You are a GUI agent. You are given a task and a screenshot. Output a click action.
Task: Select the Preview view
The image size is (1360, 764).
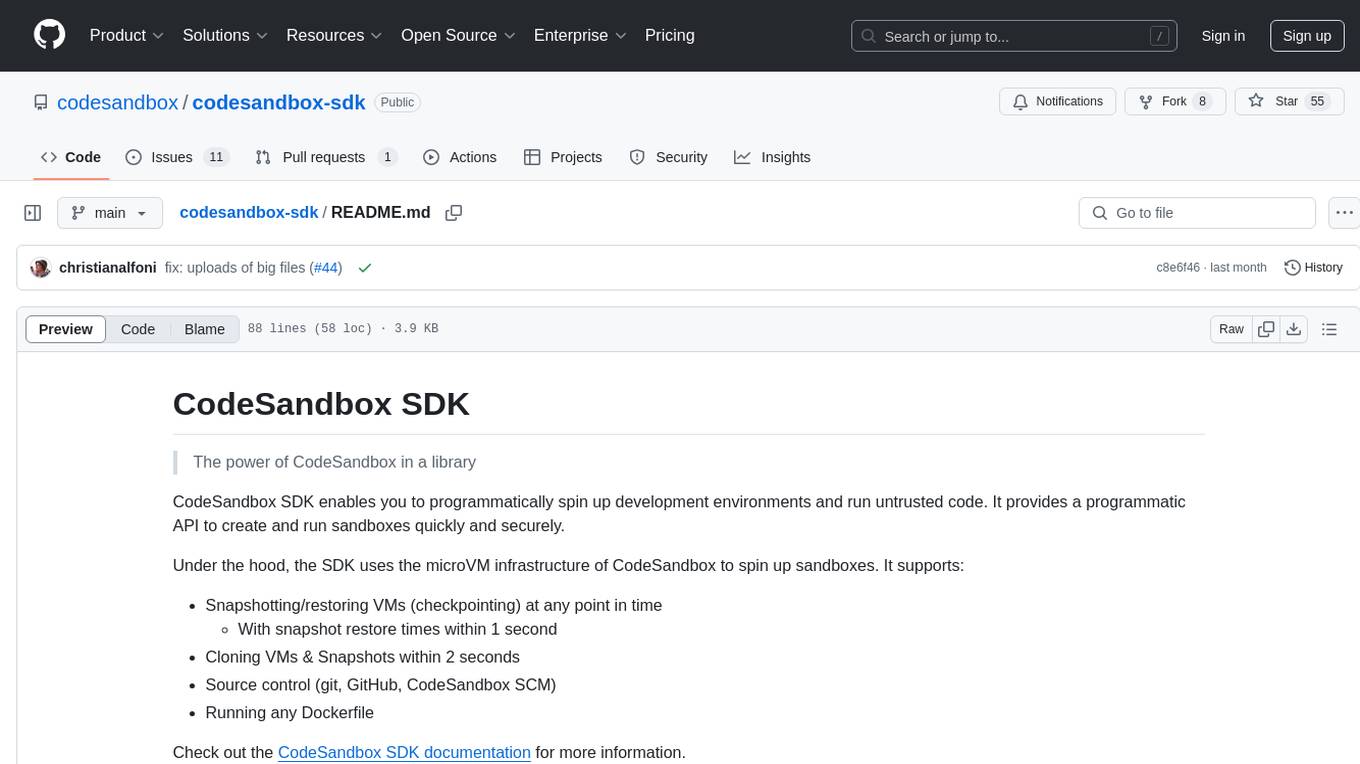tap(66, 329)
